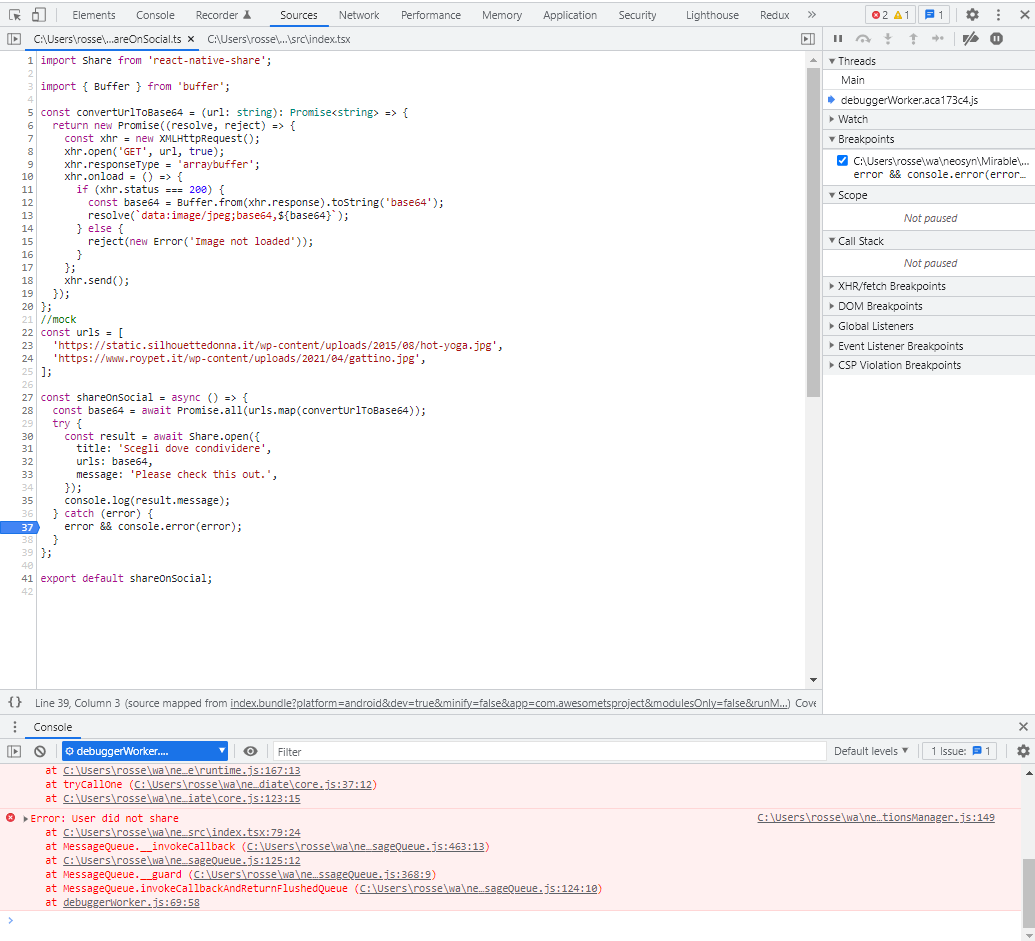The height and width of the screenshot is (941, 1035).
Task: Uncheck the line 37 breakpoint checkbox
Action: [842, 160]
